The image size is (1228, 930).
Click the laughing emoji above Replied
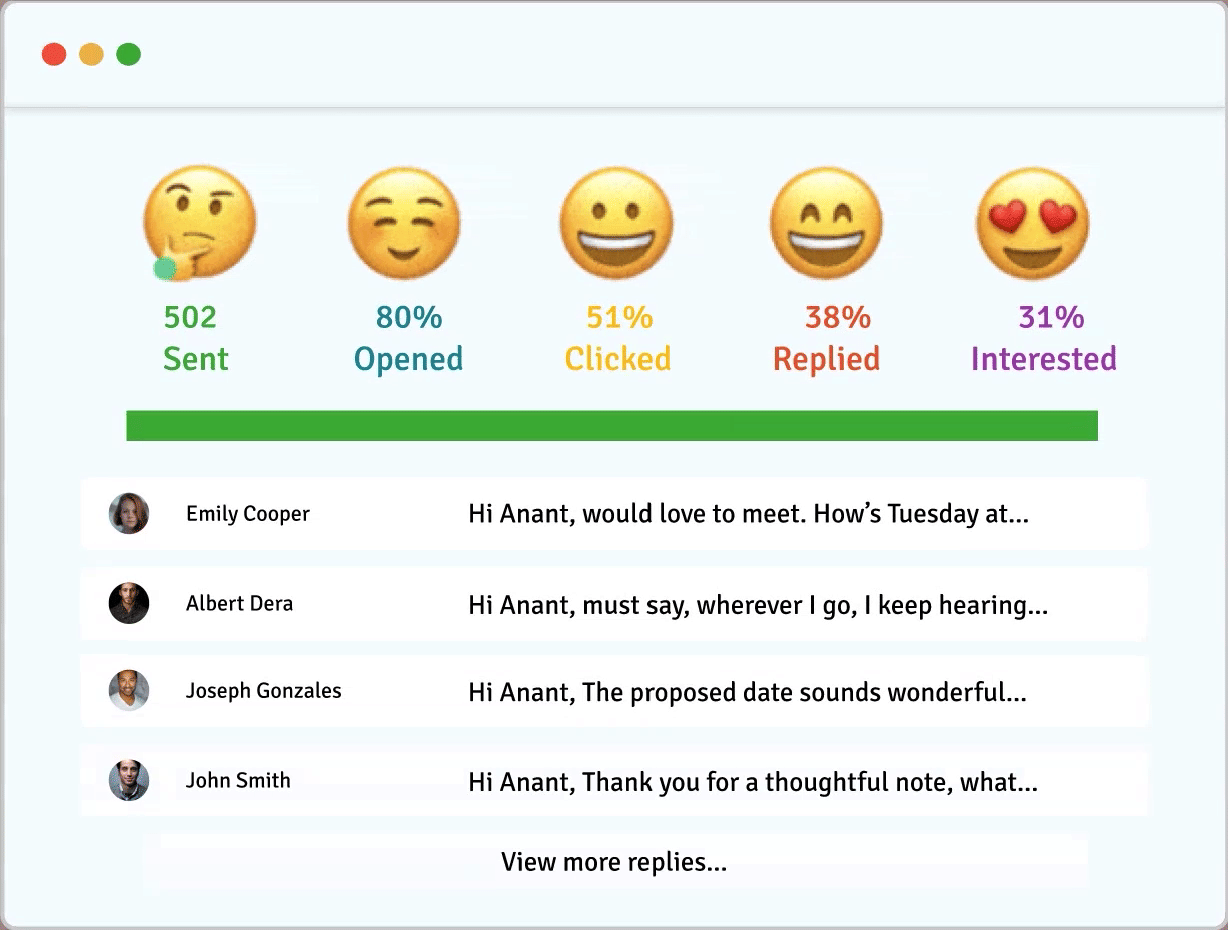pyautogui.click(x=826, y=223)
